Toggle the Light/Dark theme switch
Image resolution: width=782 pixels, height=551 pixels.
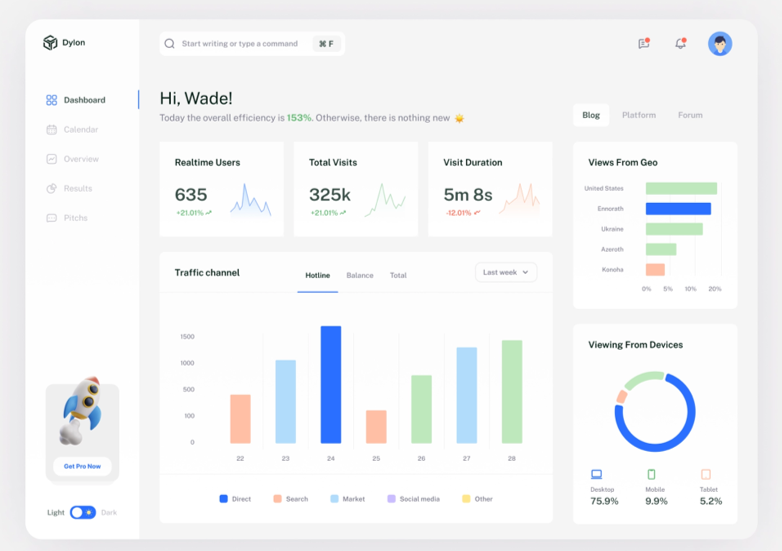(x=83, y=512)
